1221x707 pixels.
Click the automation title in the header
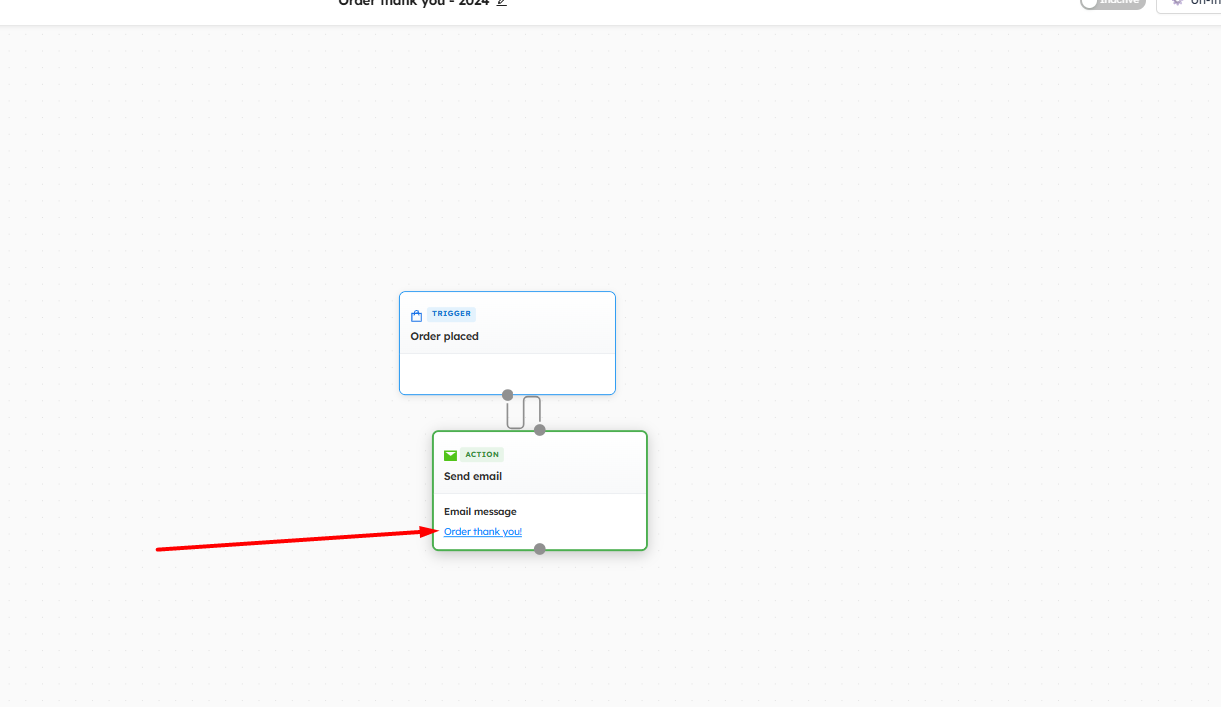[x=413, y=3]
